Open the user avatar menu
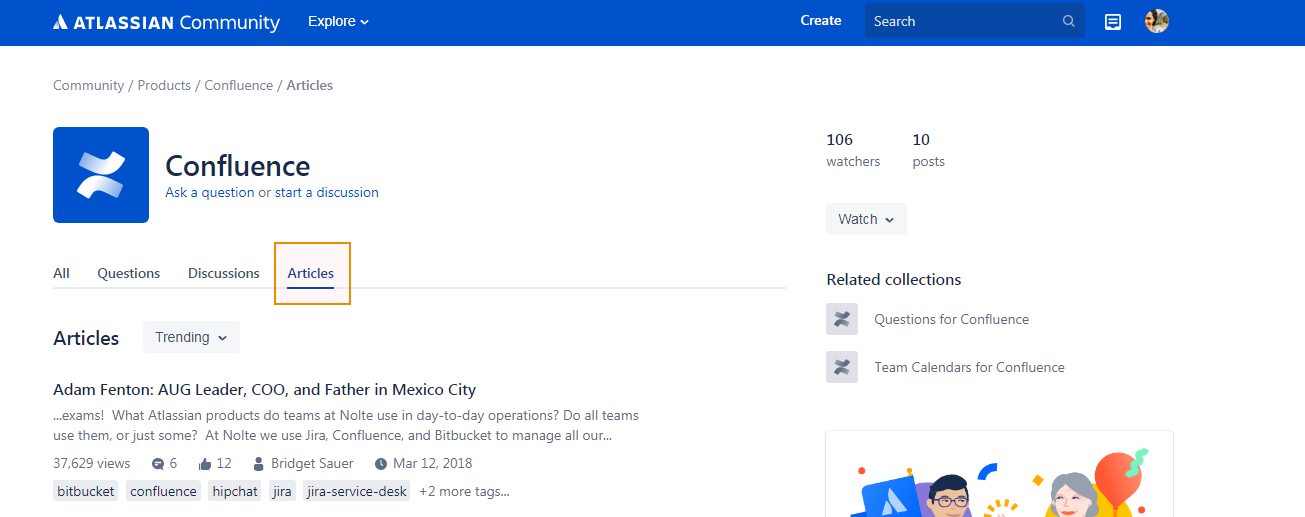This screenshot has height=517, width=1305. [x=1157, y=21]
